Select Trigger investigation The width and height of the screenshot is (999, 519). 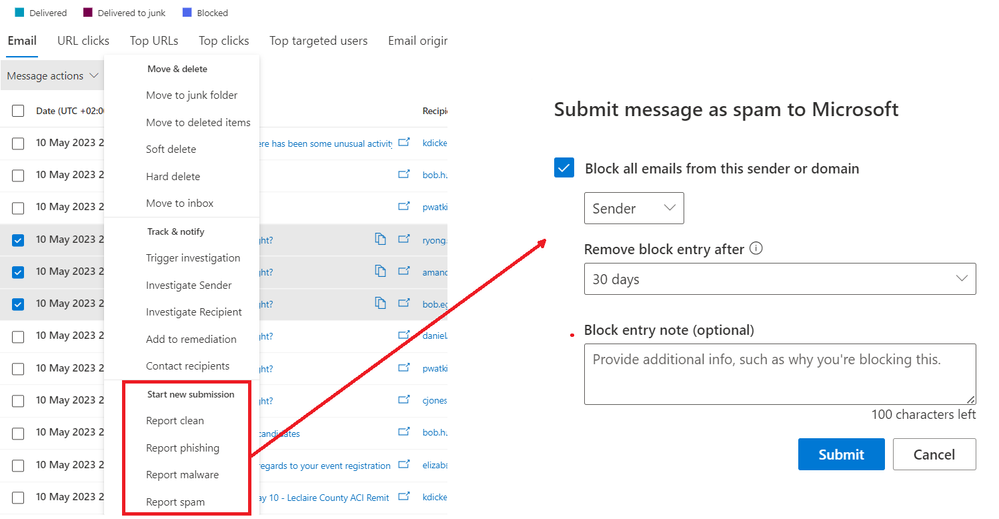tap(193, 258)
